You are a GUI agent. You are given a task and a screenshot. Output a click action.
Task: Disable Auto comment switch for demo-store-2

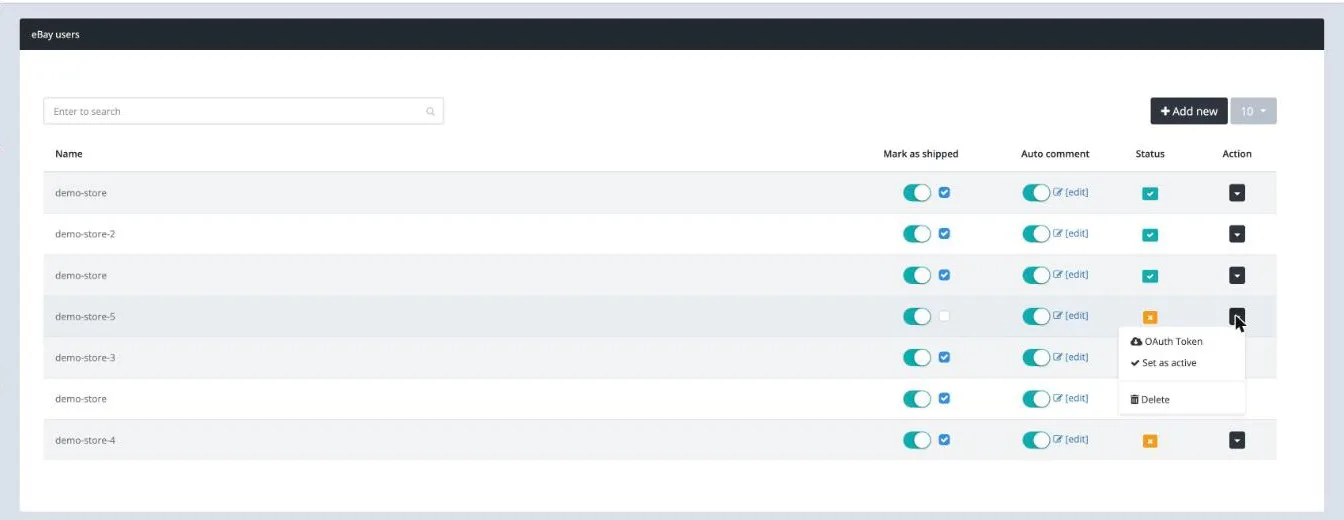[x=1036, y=234]
